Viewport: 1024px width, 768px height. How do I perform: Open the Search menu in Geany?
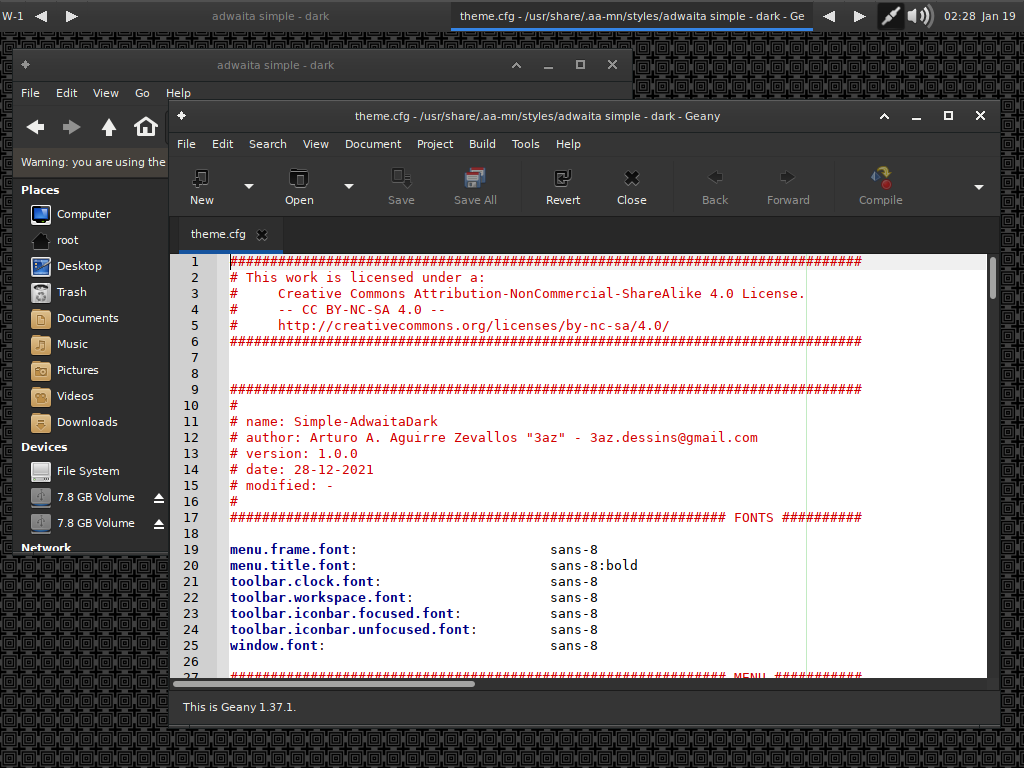pos(268,144)
